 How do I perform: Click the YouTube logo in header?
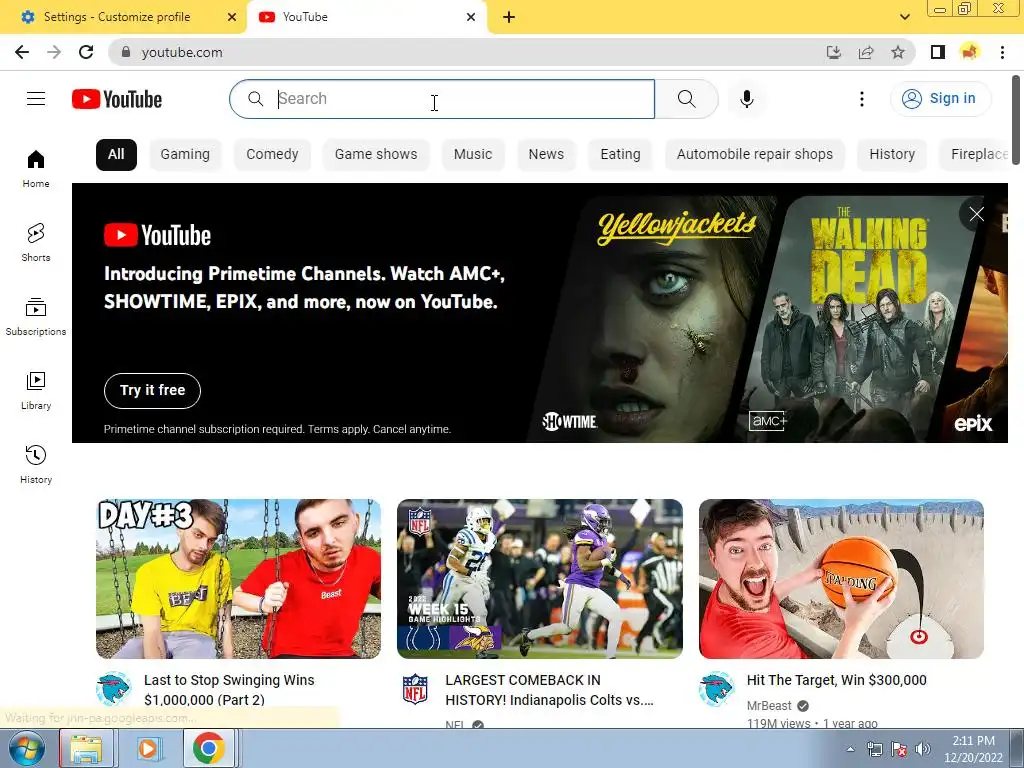[x=117, y=99]
